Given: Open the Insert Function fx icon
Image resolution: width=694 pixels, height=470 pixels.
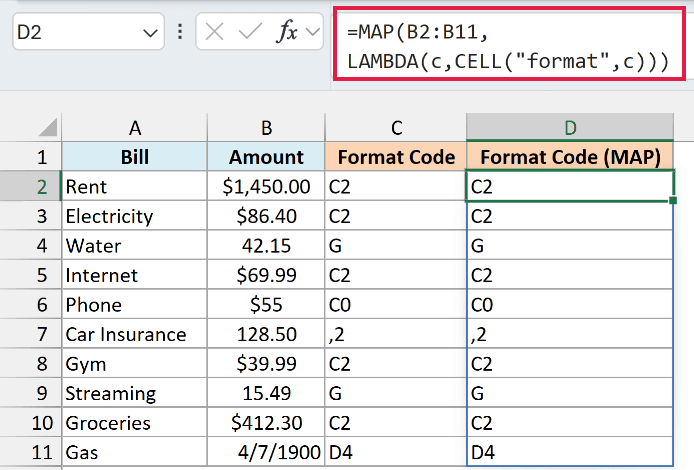Looking at the screenshot, I should tap(287, 32).
